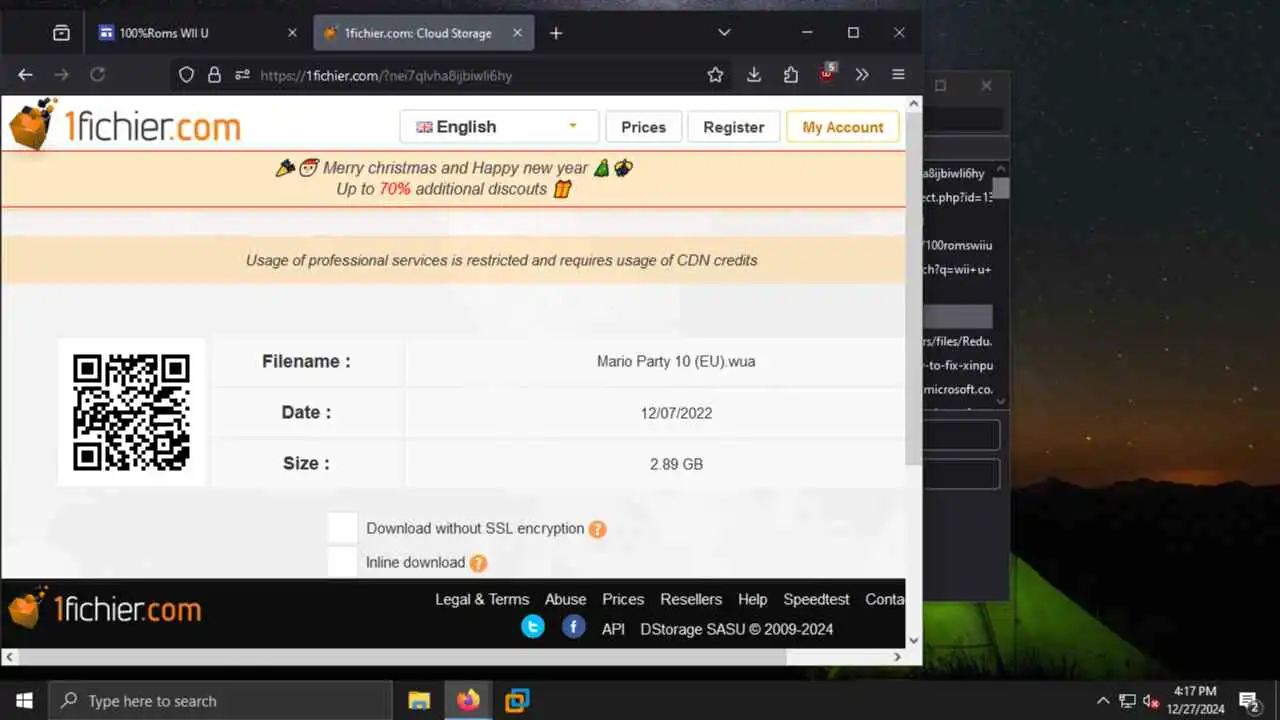Open the Windows Start menu
The image size is (1280, 720).
(x=24, y=701)
